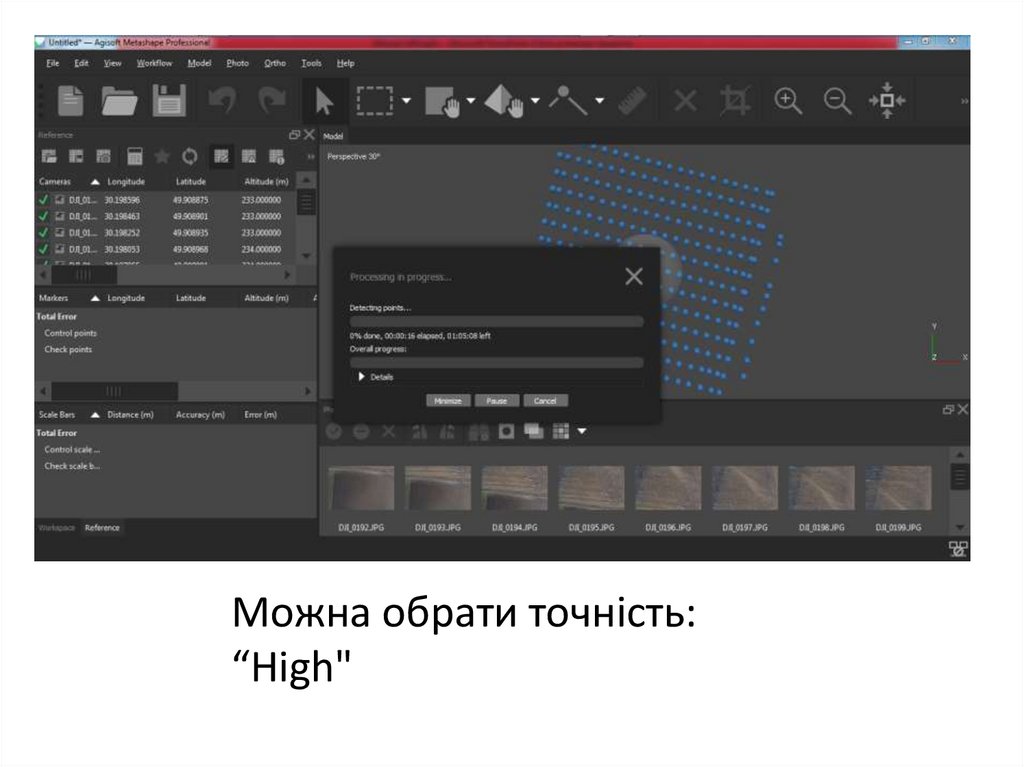Pause the detecting points process
Viewport: 1024px width, 767px height.
(x=497, y=400)
